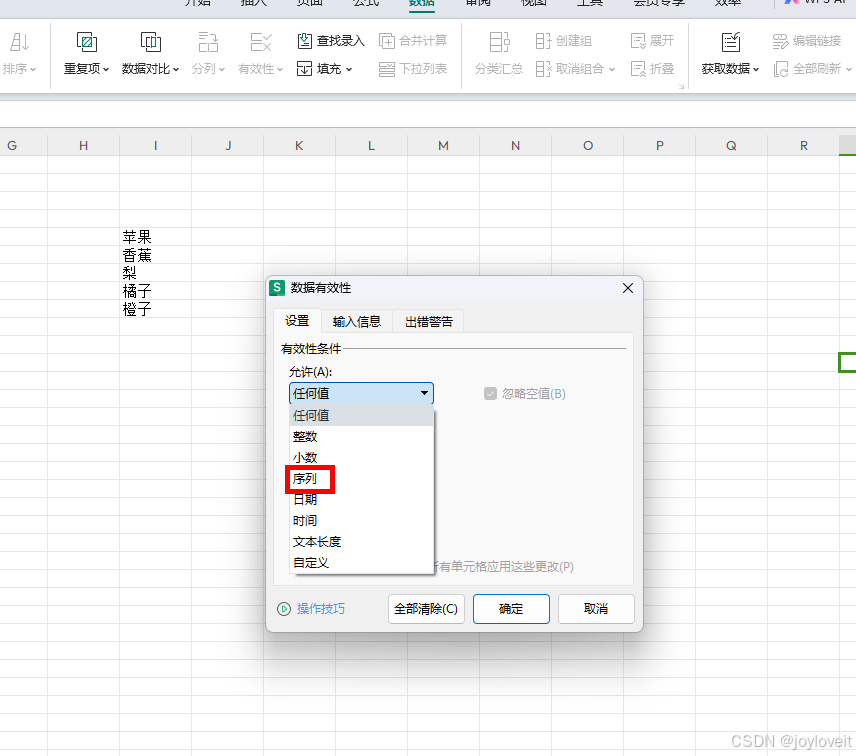Viewport: 856px width, 756px height.
Task: Switch to the 输入信息 tab
Action: pyautogui.click(x=356, y=322)
